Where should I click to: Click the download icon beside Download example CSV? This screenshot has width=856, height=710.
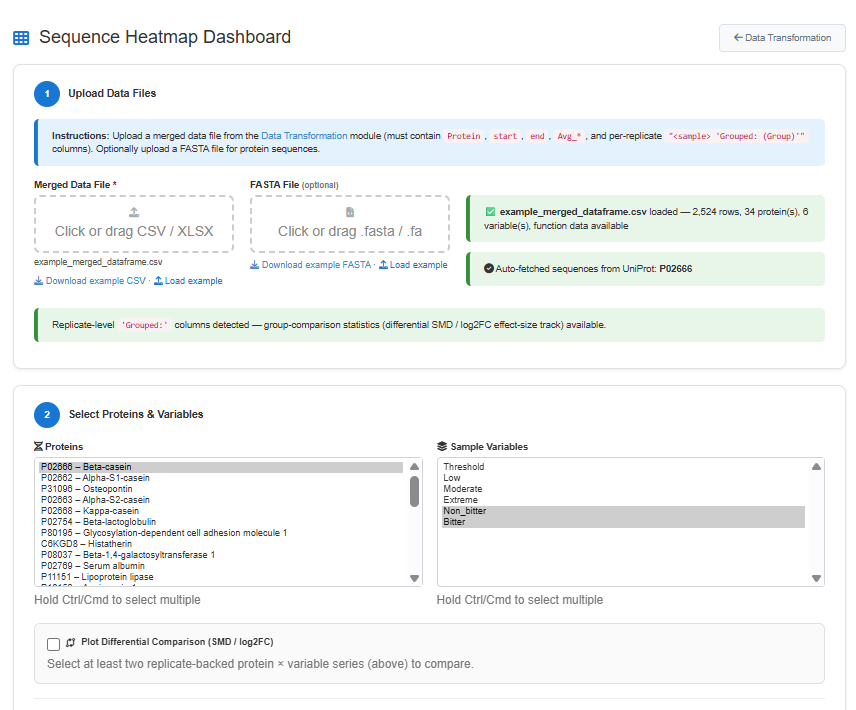pos(38,281)
